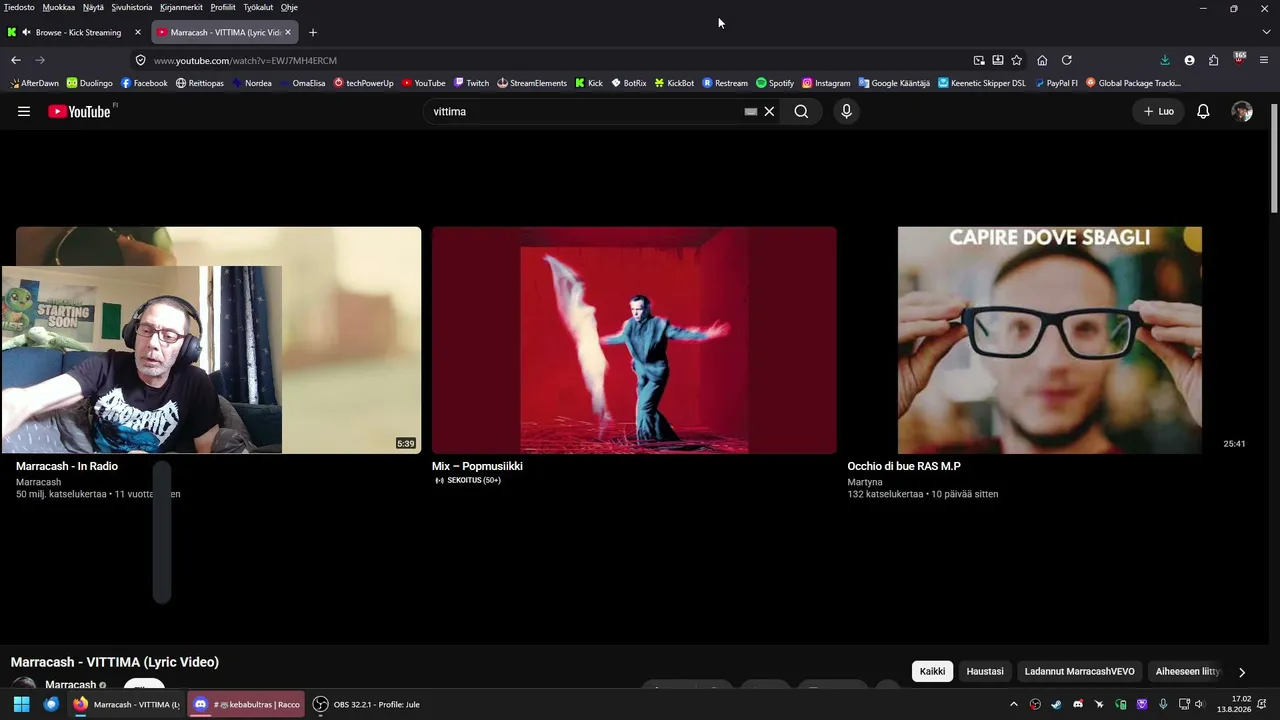
Task: Click the install app icon in address bar
Action: (x=998, y=60)
